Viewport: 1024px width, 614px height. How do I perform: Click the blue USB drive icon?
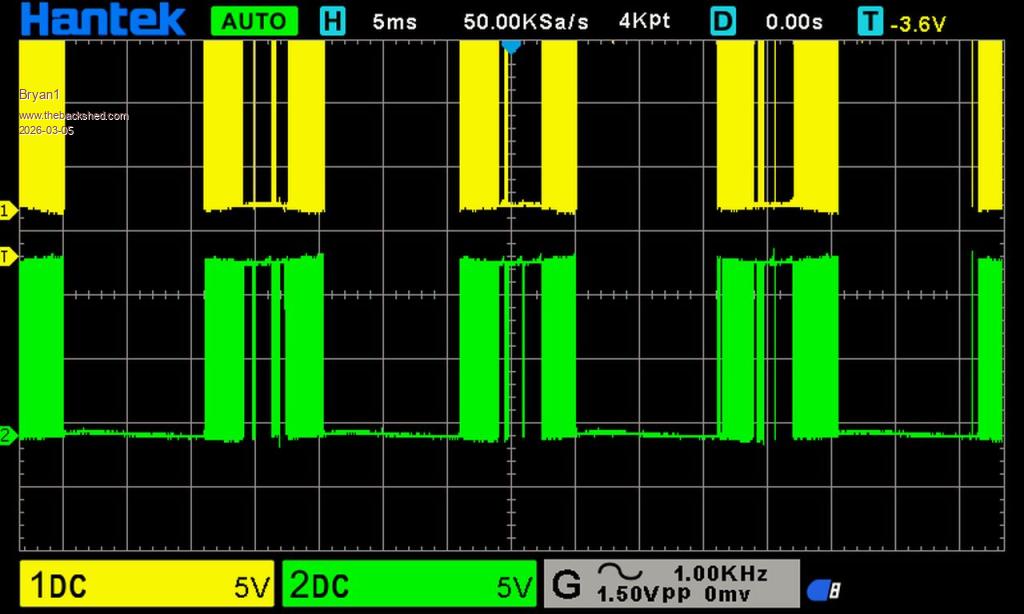[x=825, y=590]
